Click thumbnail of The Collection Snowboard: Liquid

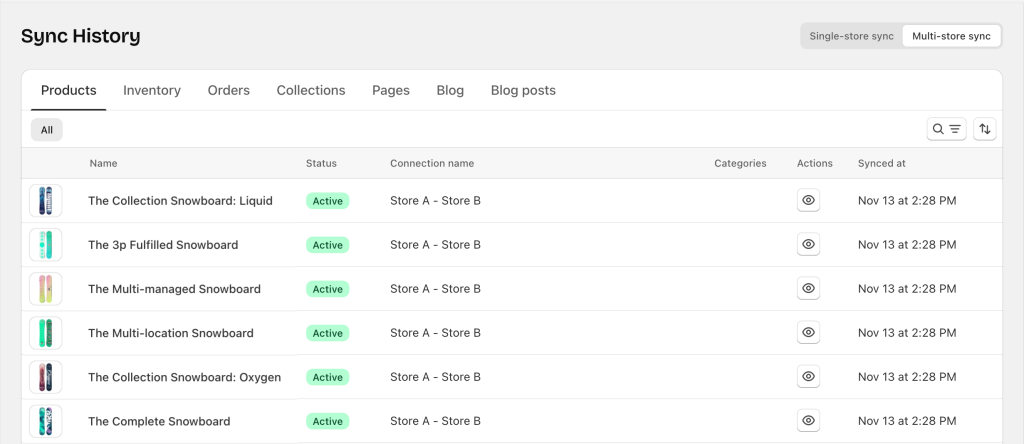click(46, 201)
